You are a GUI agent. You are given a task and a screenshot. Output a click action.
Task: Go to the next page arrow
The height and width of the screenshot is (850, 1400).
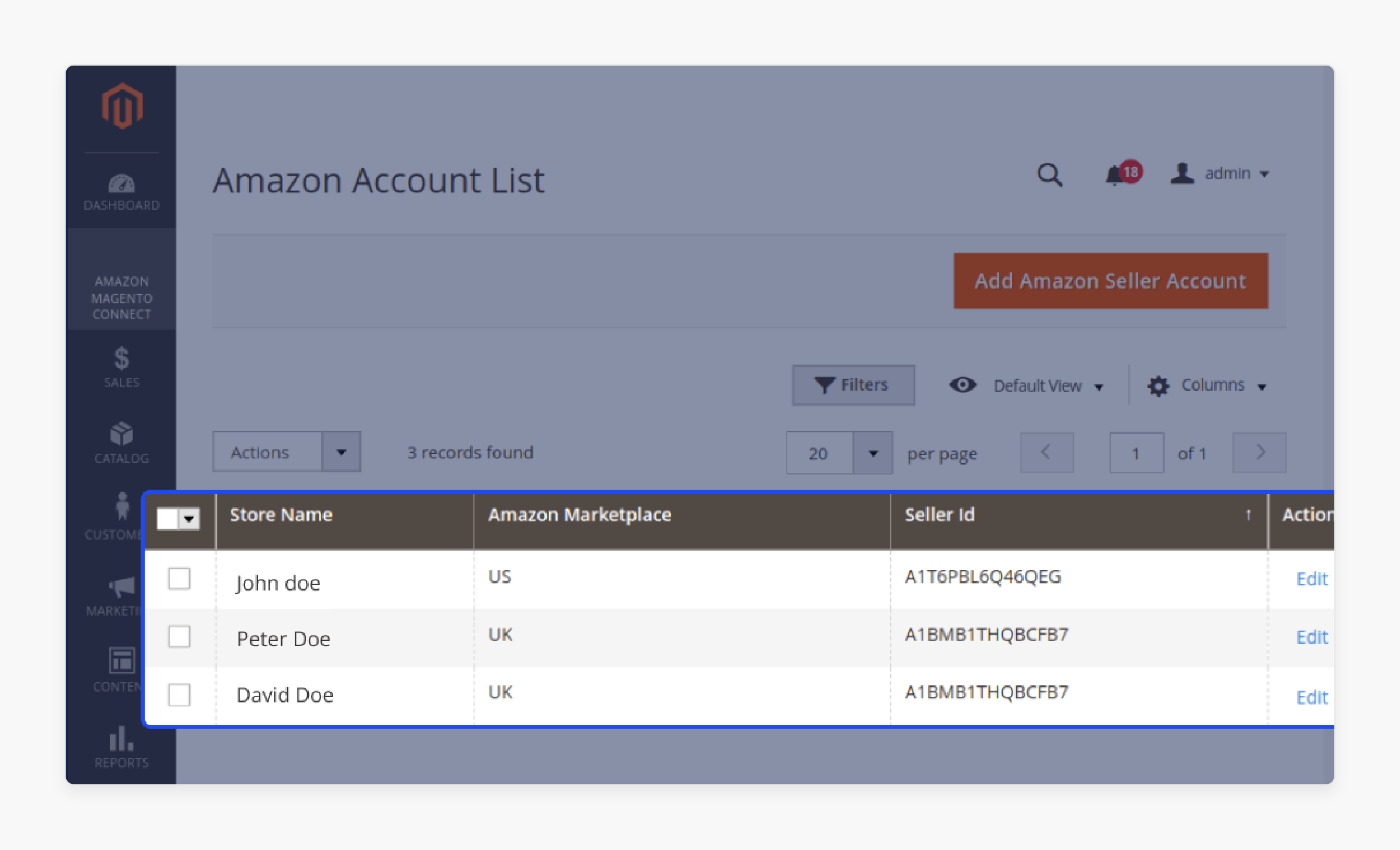click(x=1259, y=453)
